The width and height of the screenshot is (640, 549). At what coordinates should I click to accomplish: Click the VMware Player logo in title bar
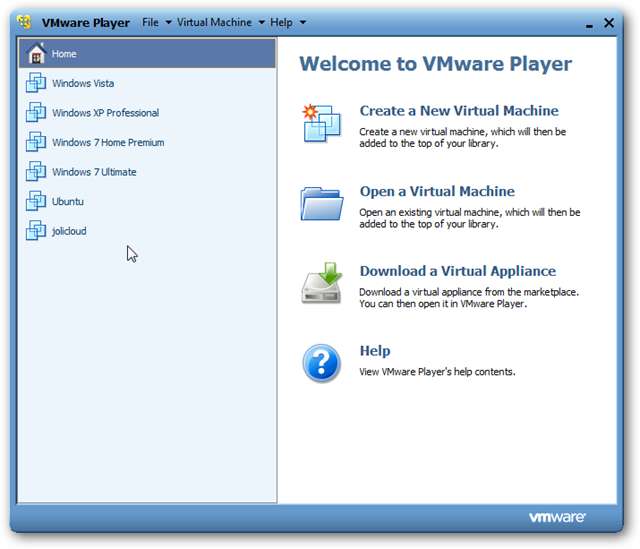(24, 22)
